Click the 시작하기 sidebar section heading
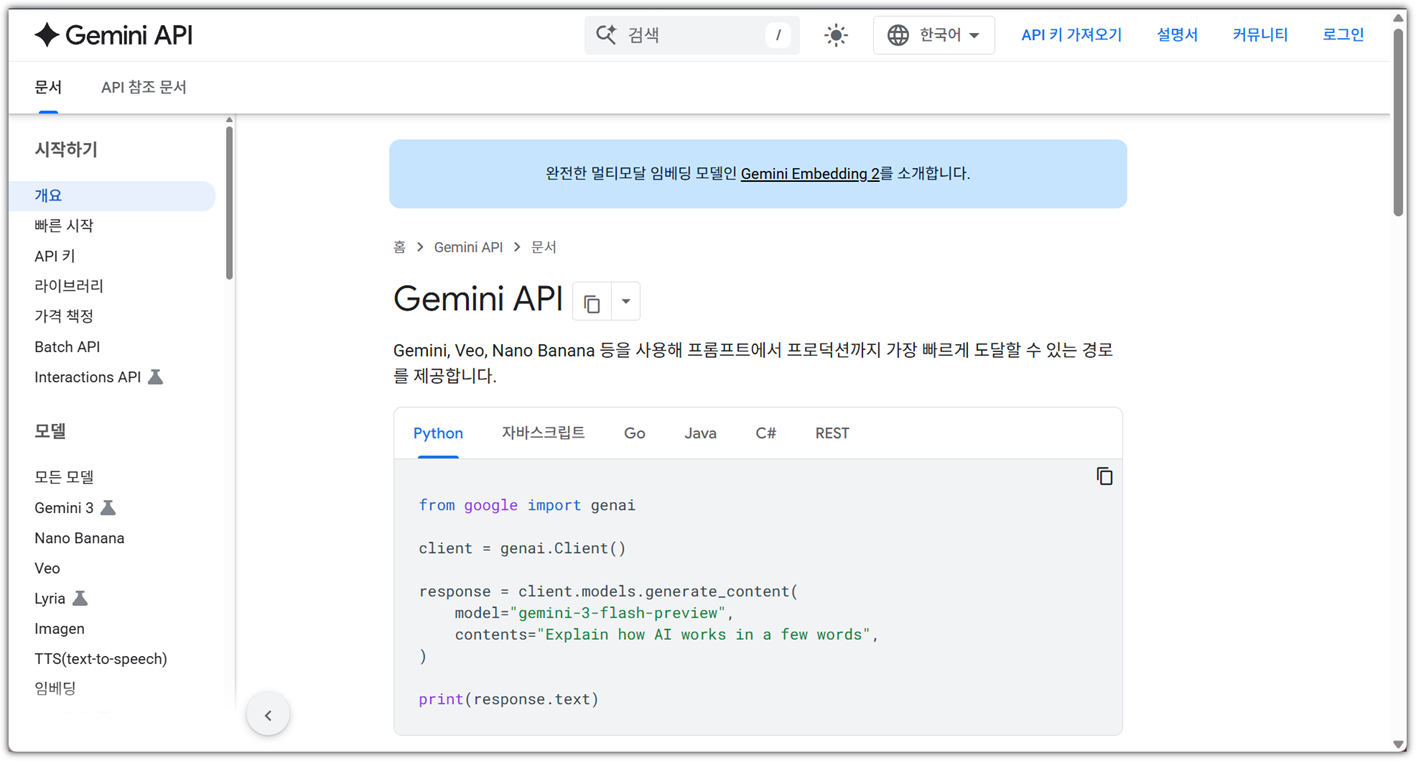 (x=66, y=150)
